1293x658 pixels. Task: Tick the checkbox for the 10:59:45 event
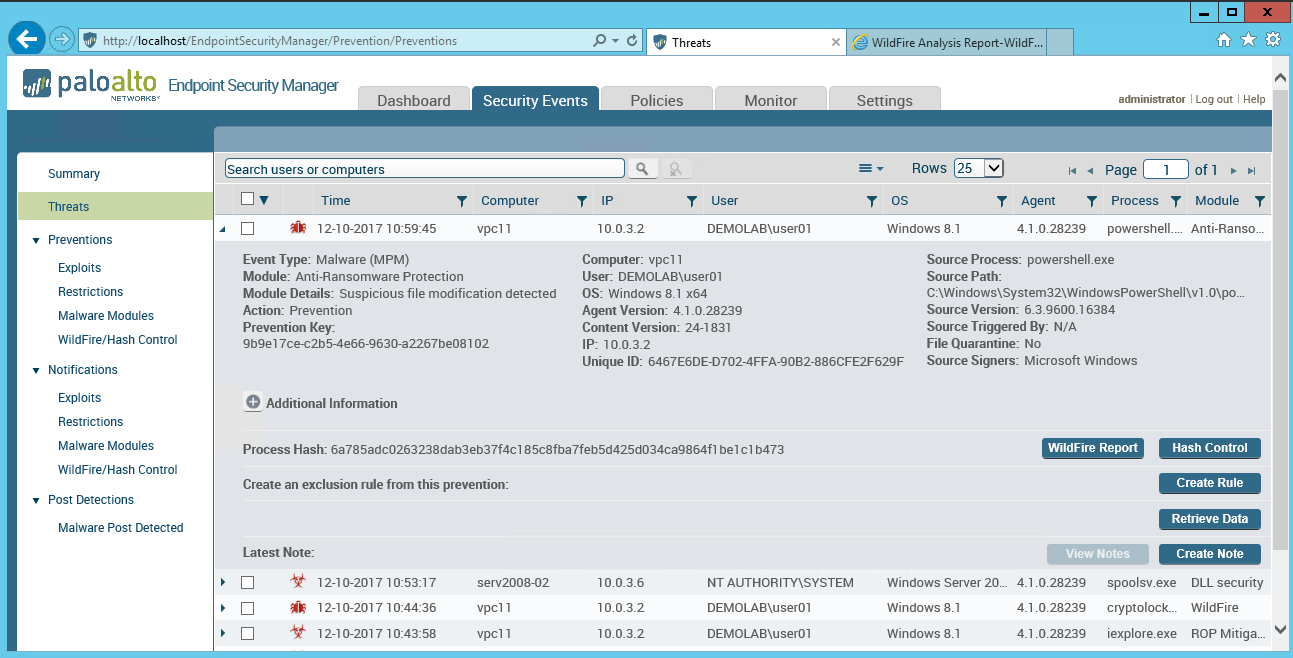pos(248,229)
